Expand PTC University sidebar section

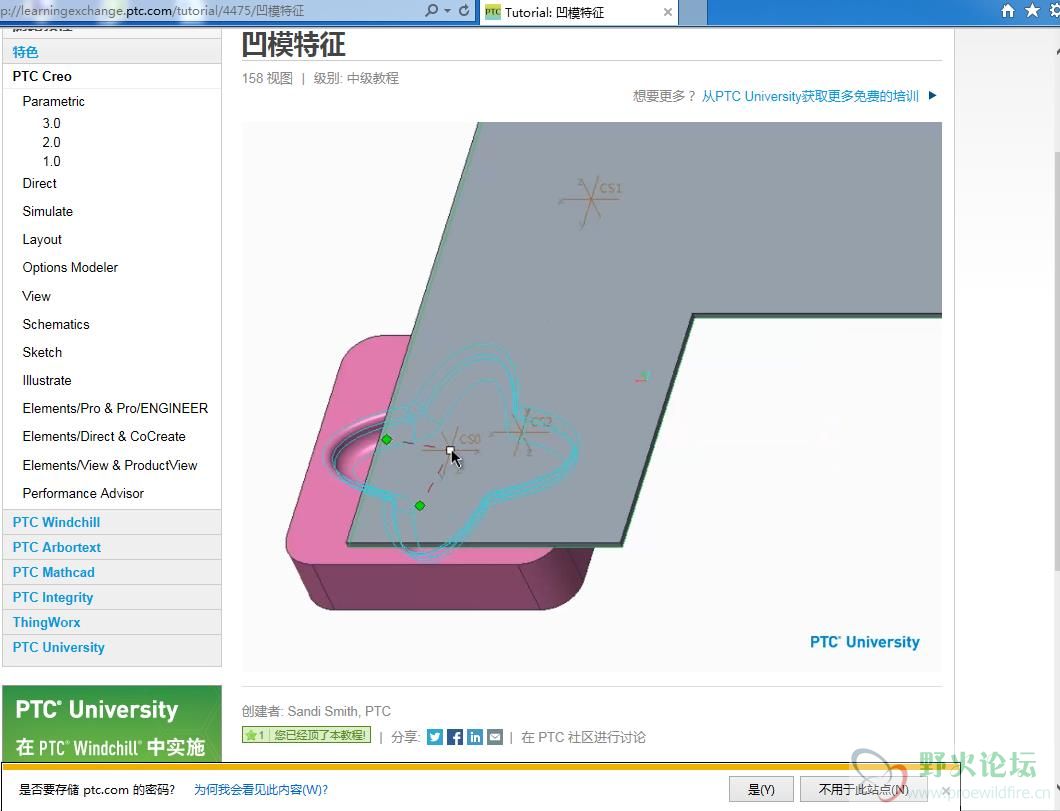click(112, 647)
